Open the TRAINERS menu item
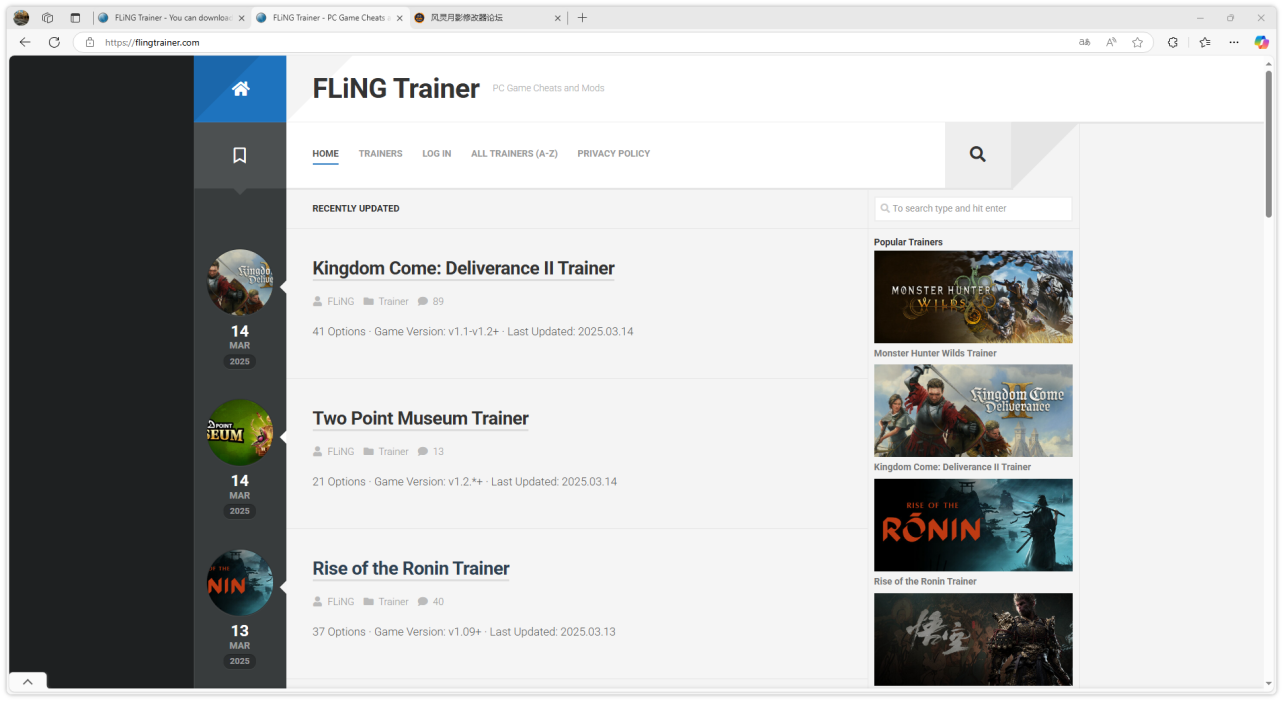Viewport: 1283px width, 701px height. click(380, 154)
